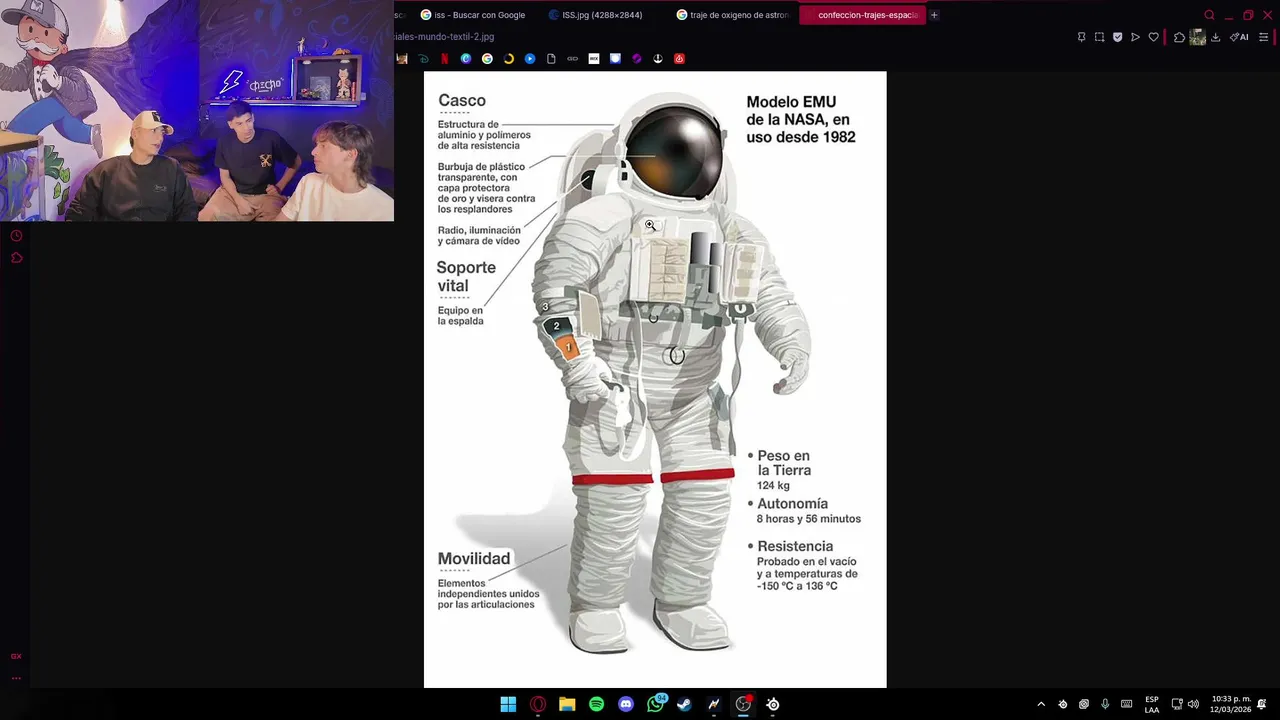Image resolution: width=1280 pixels, height=720 pixels.
Task: Switch to the ISS.jpg (4288×2844) tab
Action: pos(601,15)
